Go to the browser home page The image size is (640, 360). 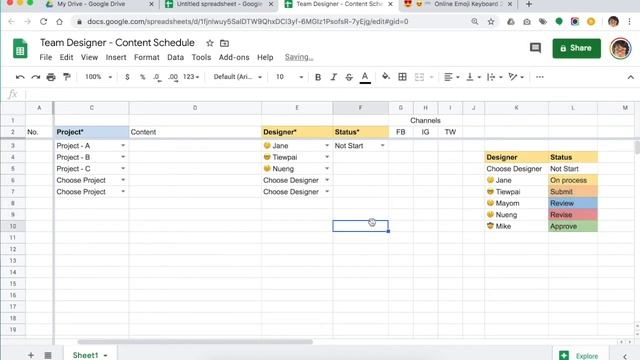pos(60,22)
